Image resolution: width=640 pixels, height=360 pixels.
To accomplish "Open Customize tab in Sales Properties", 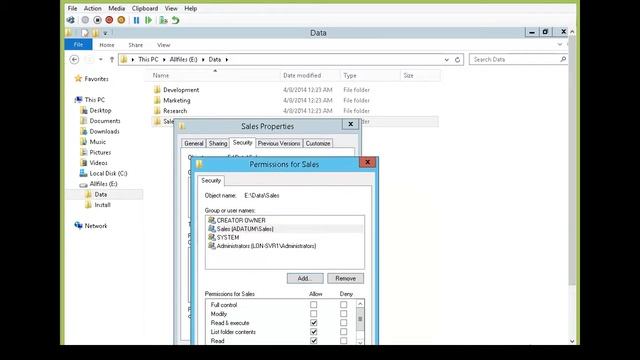I will click(x=318, y=143).
